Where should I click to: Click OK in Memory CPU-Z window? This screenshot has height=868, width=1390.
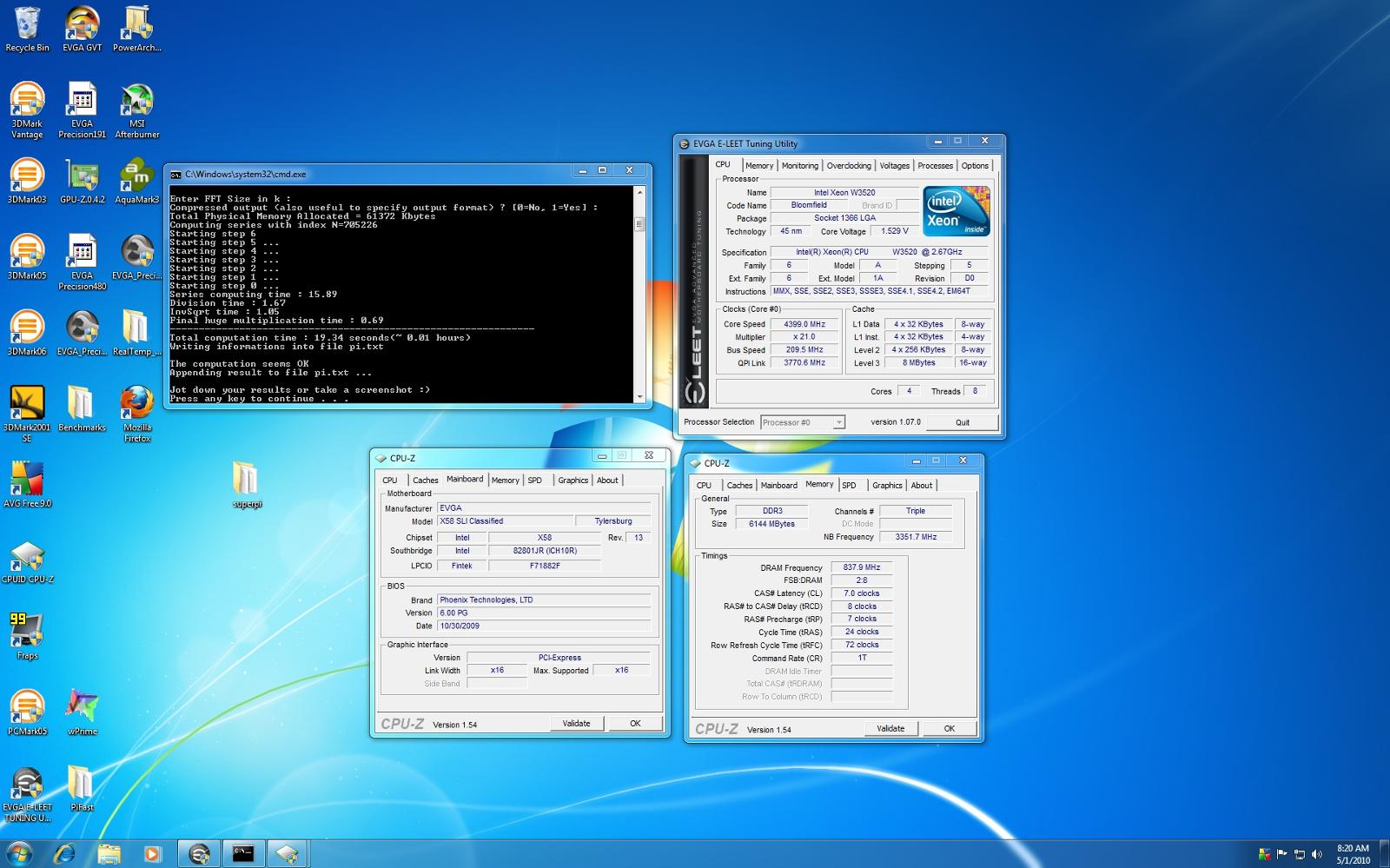(x=950, y=728)
